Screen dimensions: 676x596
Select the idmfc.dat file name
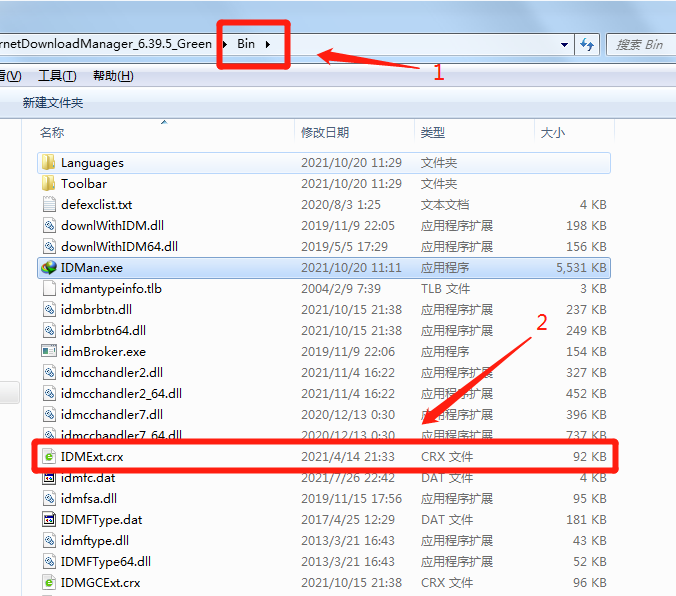pyautogui.click(x=88, y=478)
